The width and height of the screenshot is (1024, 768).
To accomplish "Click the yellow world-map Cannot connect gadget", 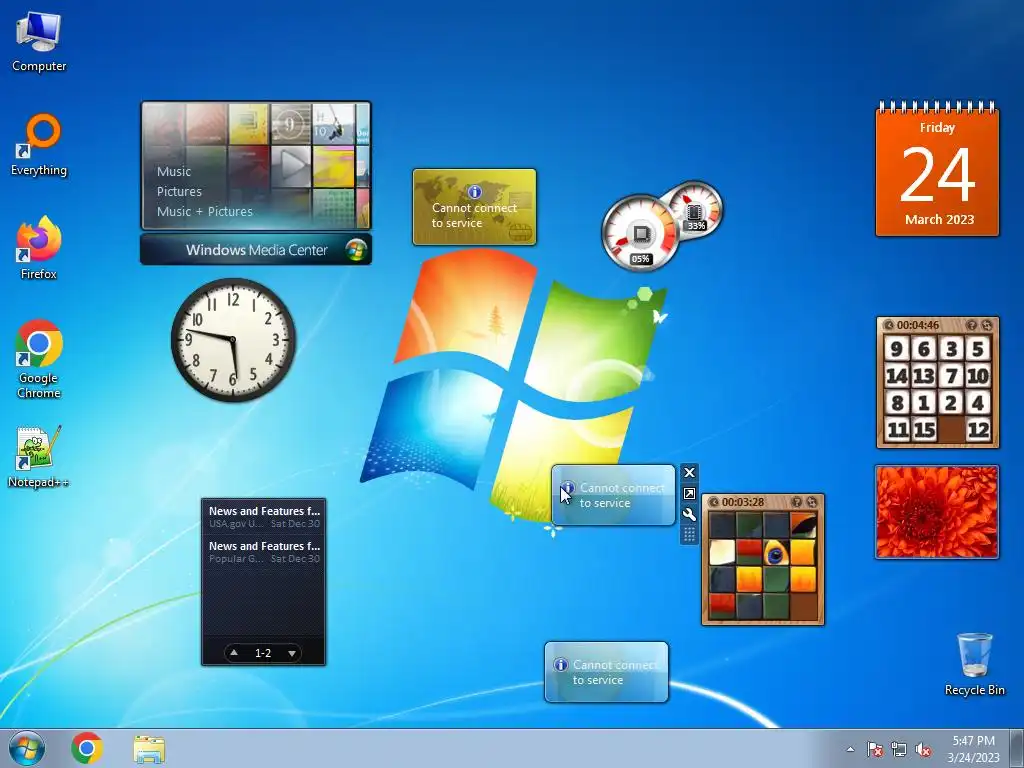I will pos(474,207).
